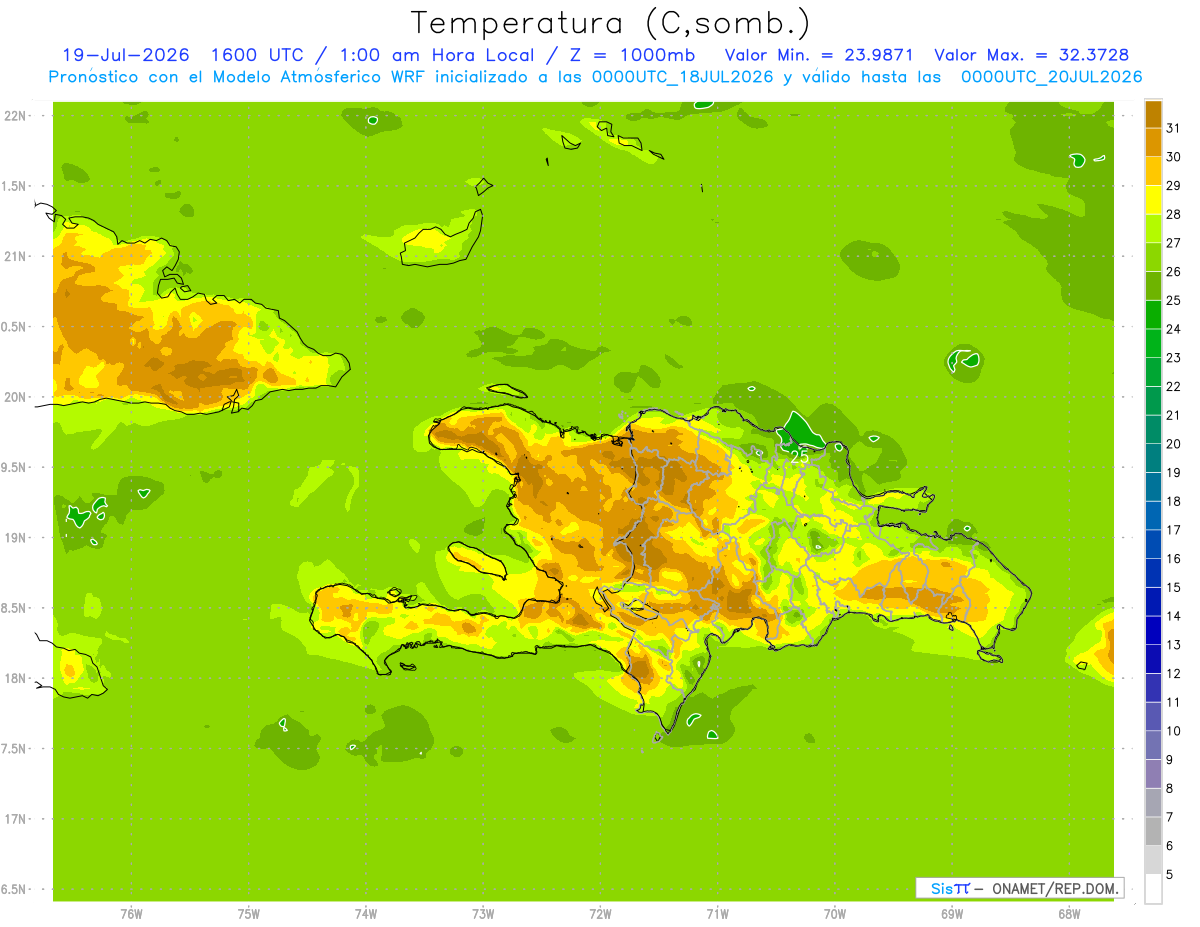1200x927 pixels.
Task: Pick the yellow legend swatch between 28 and 29
Action: tap(1153, 200)
